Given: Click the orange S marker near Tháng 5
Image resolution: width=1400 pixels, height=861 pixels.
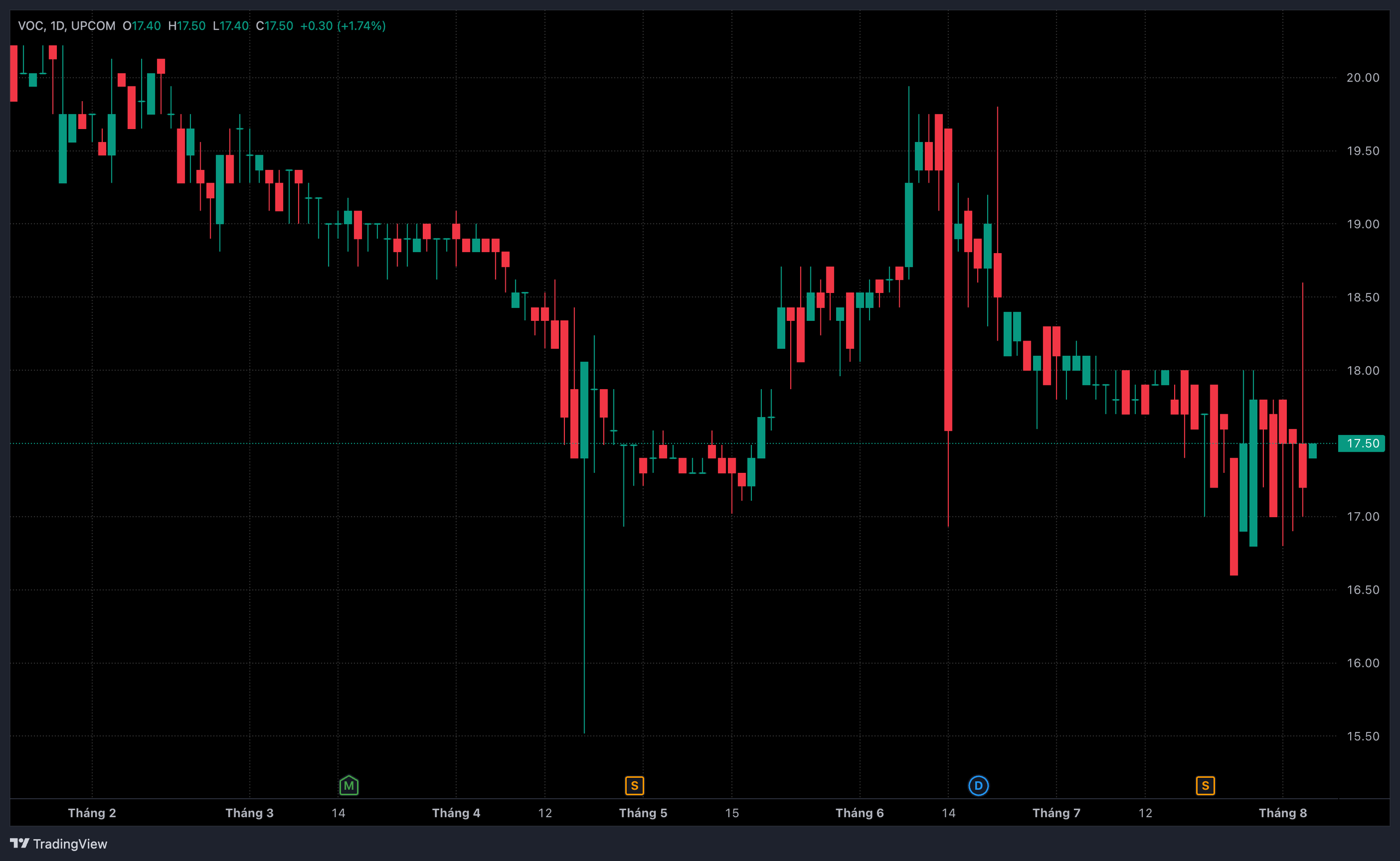Looking at the screenshot, I should [634, 785].
